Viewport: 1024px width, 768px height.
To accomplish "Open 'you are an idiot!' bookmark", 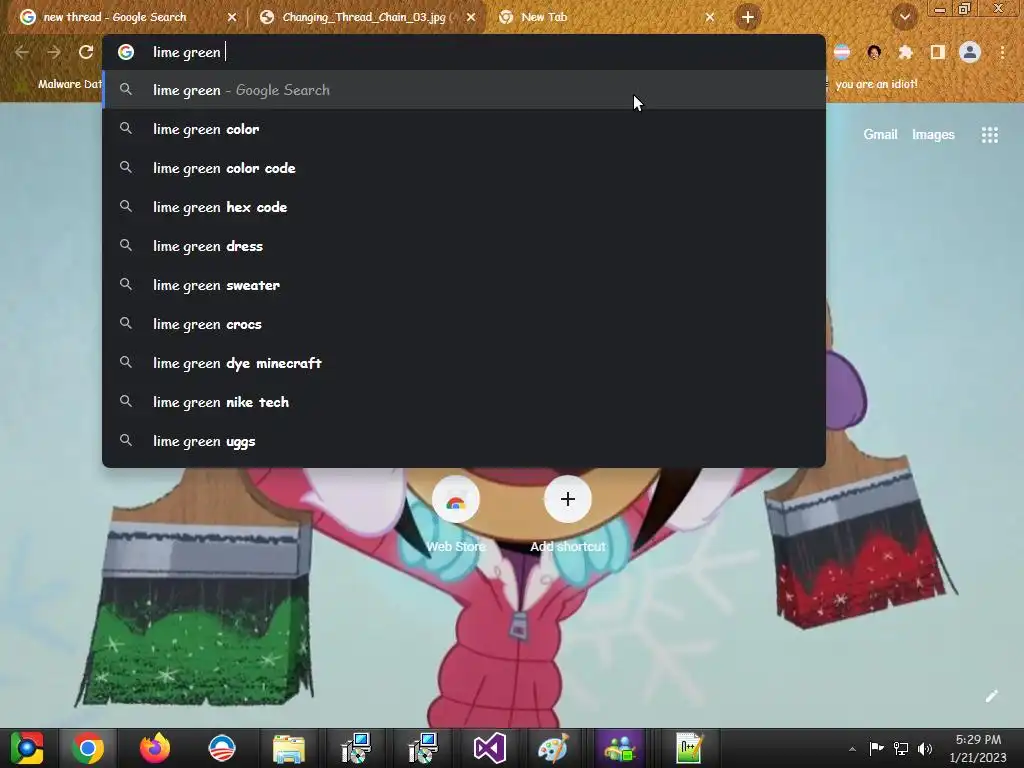I will pyautogui.click(x=876, y=84).
